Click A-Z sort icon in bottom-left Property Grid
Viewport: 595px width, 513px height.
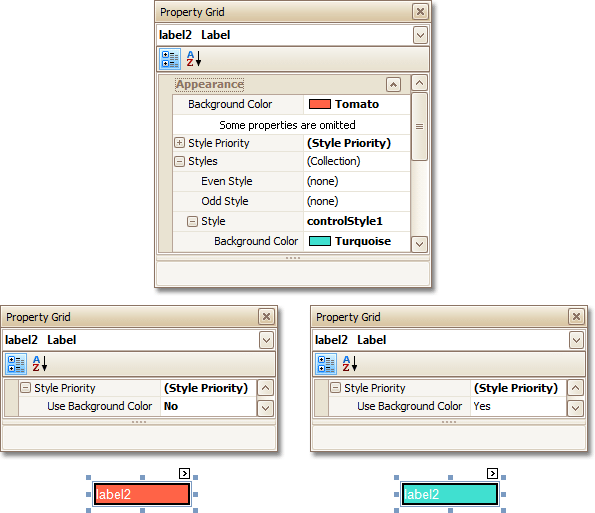(x=39, y=364)
